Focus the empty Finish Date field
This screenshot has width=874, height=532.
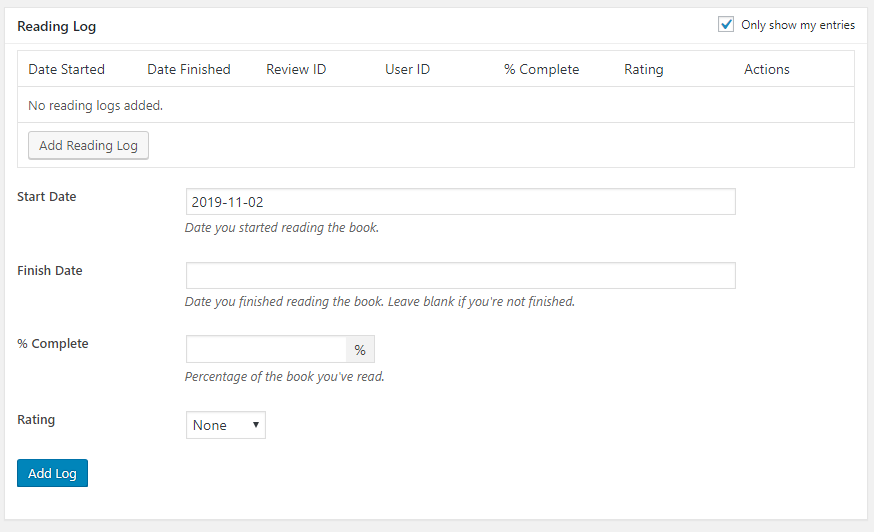(460, 275)
